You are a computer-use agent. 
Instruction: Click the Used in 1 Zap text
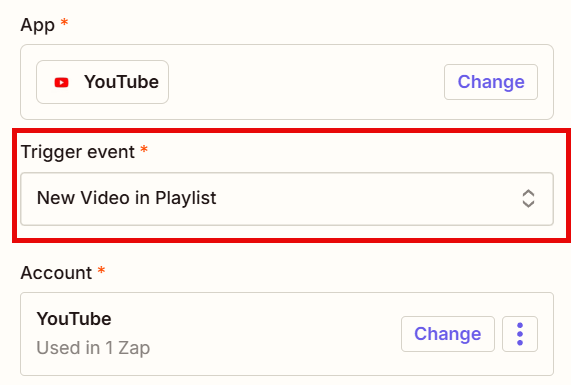(93, 348)
